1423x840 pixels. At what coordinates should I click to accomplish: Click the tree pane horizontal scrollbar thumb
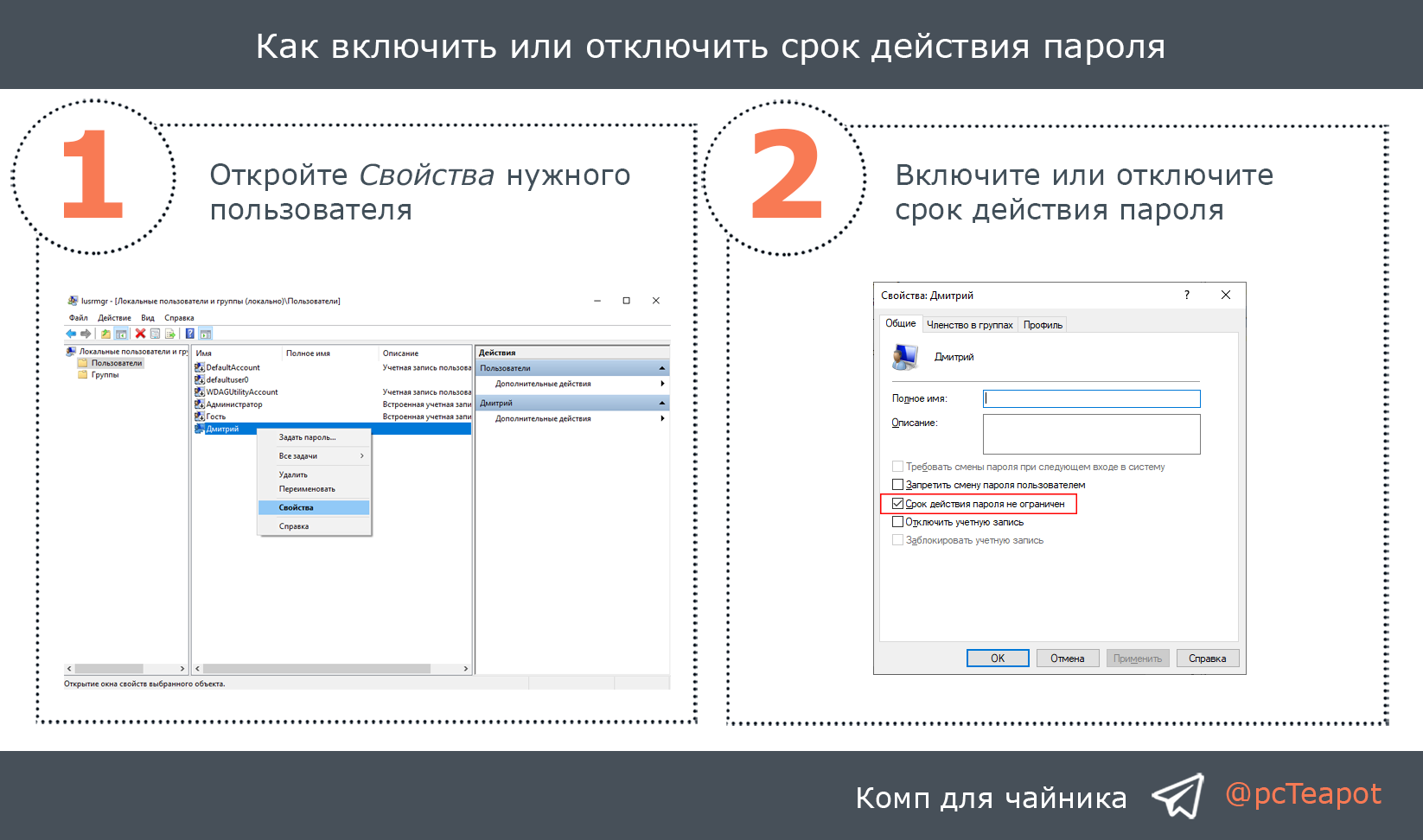(x=109, y=669)
